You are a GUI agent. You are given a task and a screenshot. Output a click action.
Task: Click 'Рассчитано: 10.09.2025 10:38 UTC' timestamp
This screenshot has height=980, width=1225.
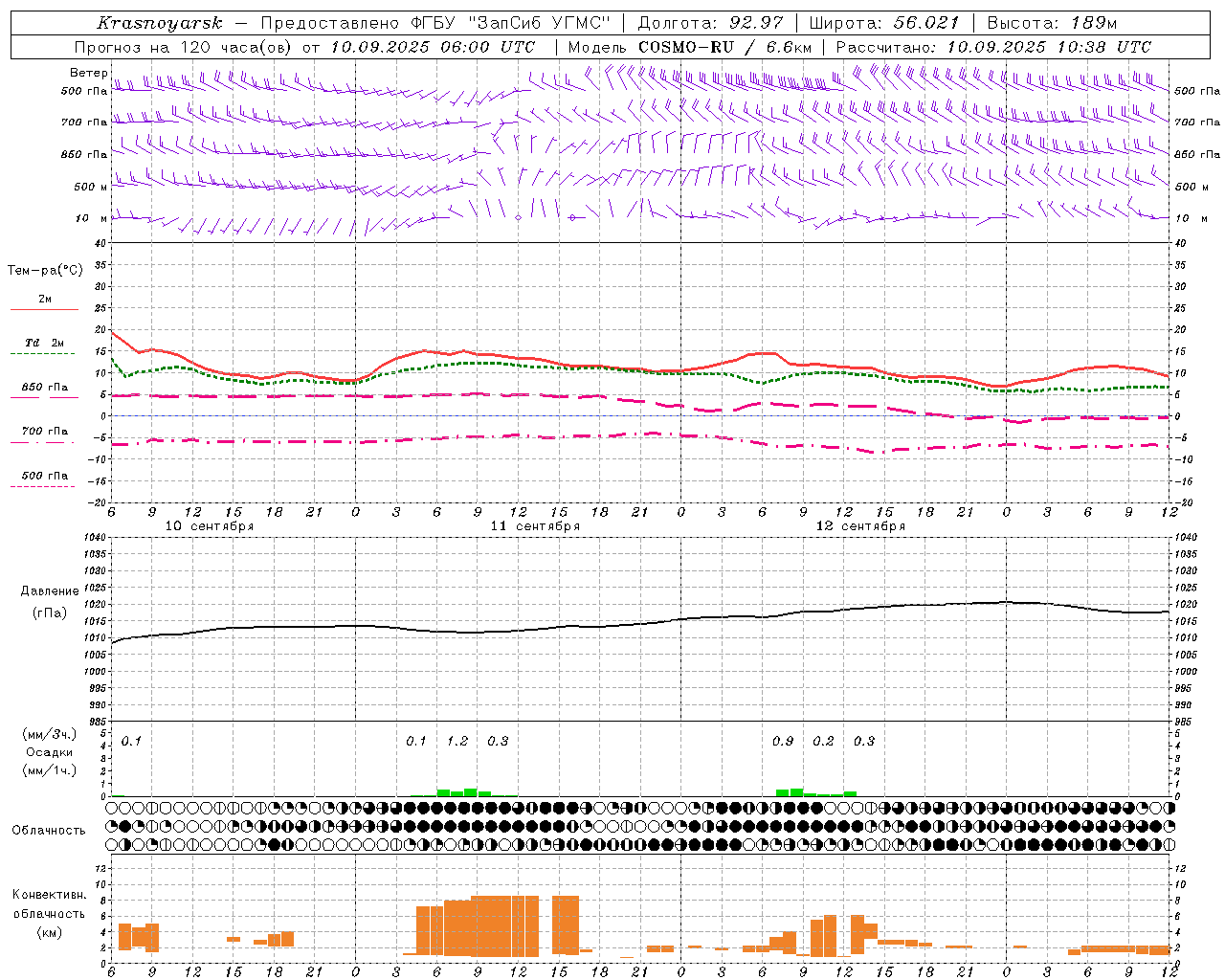[993, 47]
